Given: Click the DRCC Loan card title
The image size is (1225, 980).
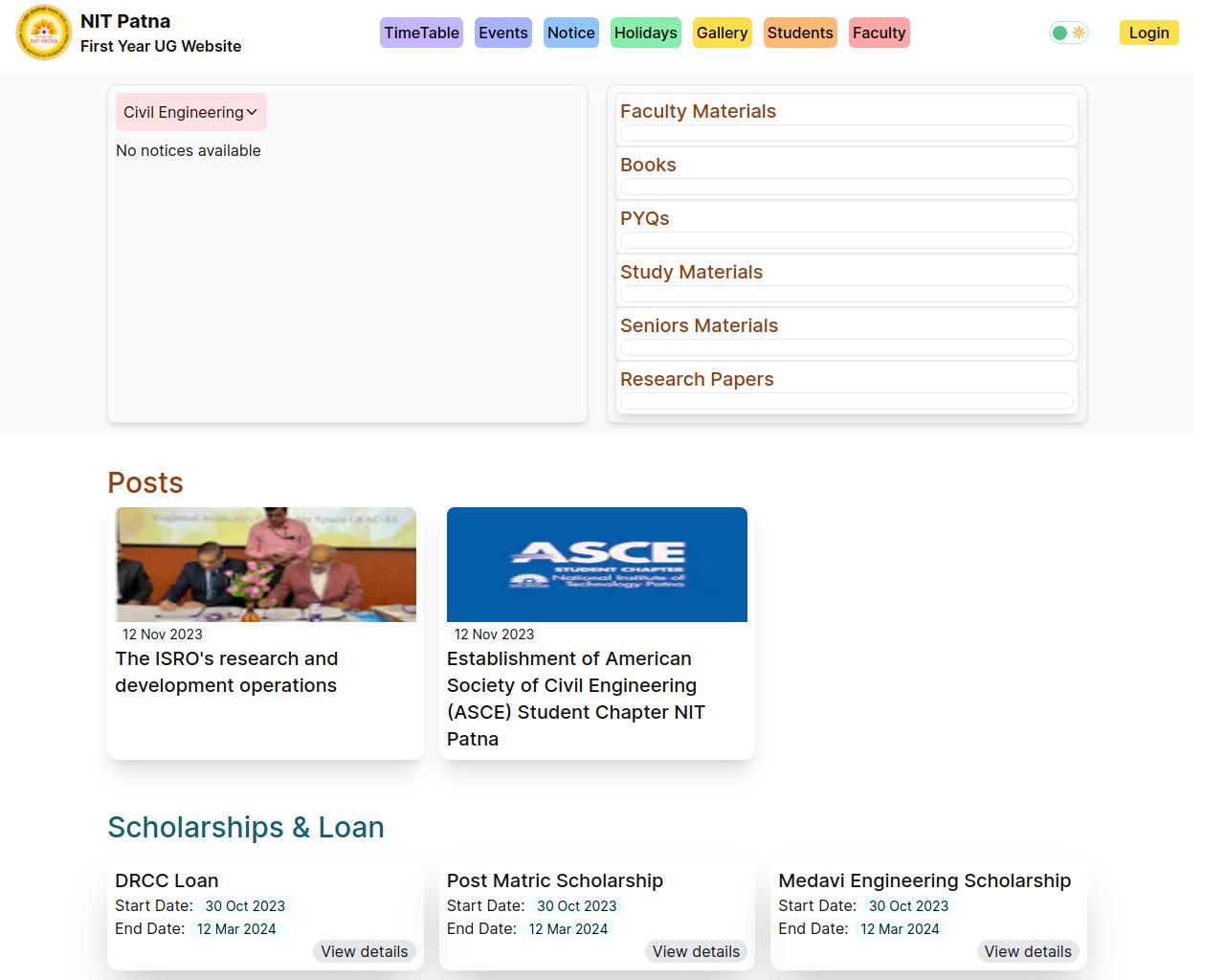Looking at the screenshot, I should pyautogui.click(x=167, y=880).
